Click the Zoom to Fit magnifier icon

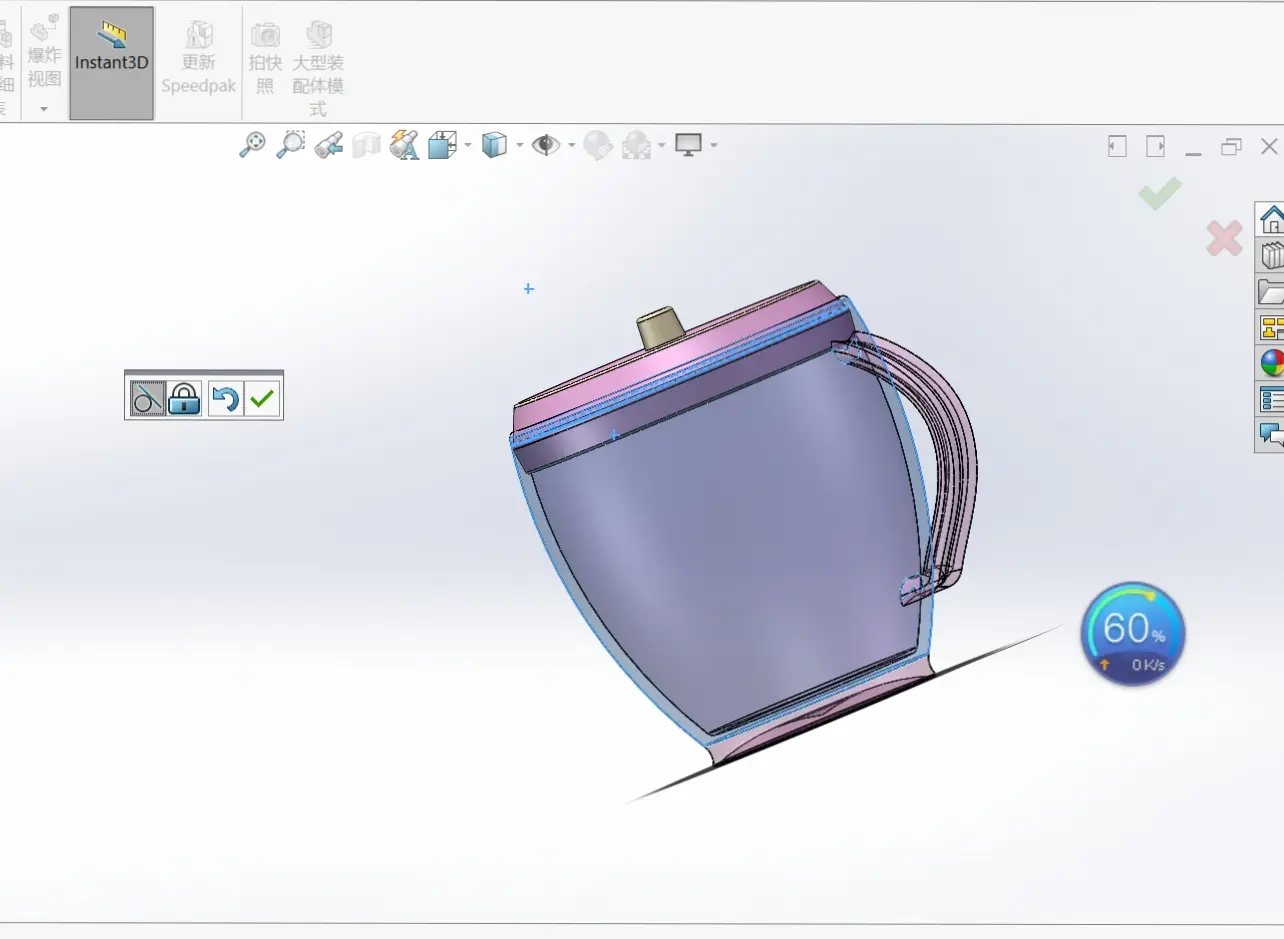pos(253,145)
